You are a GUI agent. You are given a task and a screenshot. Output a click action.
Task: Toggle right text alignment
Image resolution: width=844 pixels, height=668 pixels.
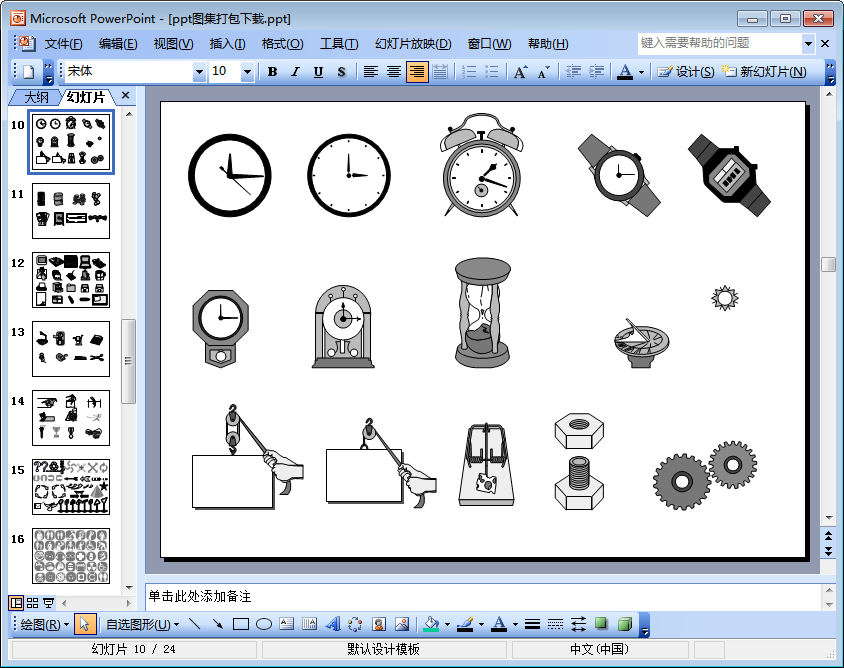pyautogui.click(x=417, y=72)
